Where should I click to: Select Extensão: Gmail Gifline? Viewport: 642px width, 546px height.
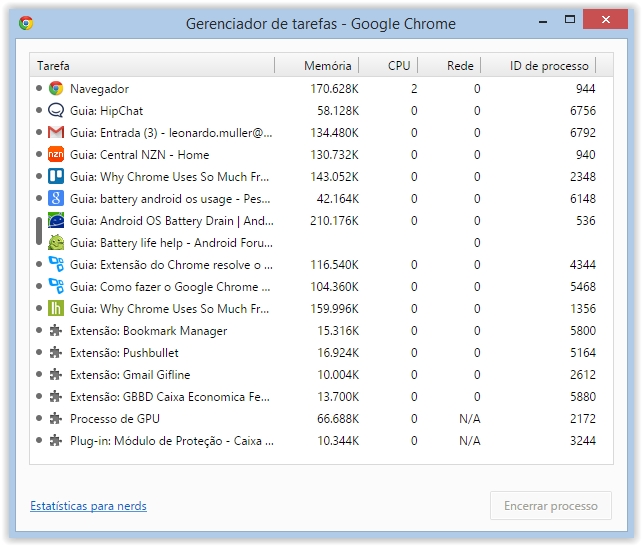coord(321,375)
